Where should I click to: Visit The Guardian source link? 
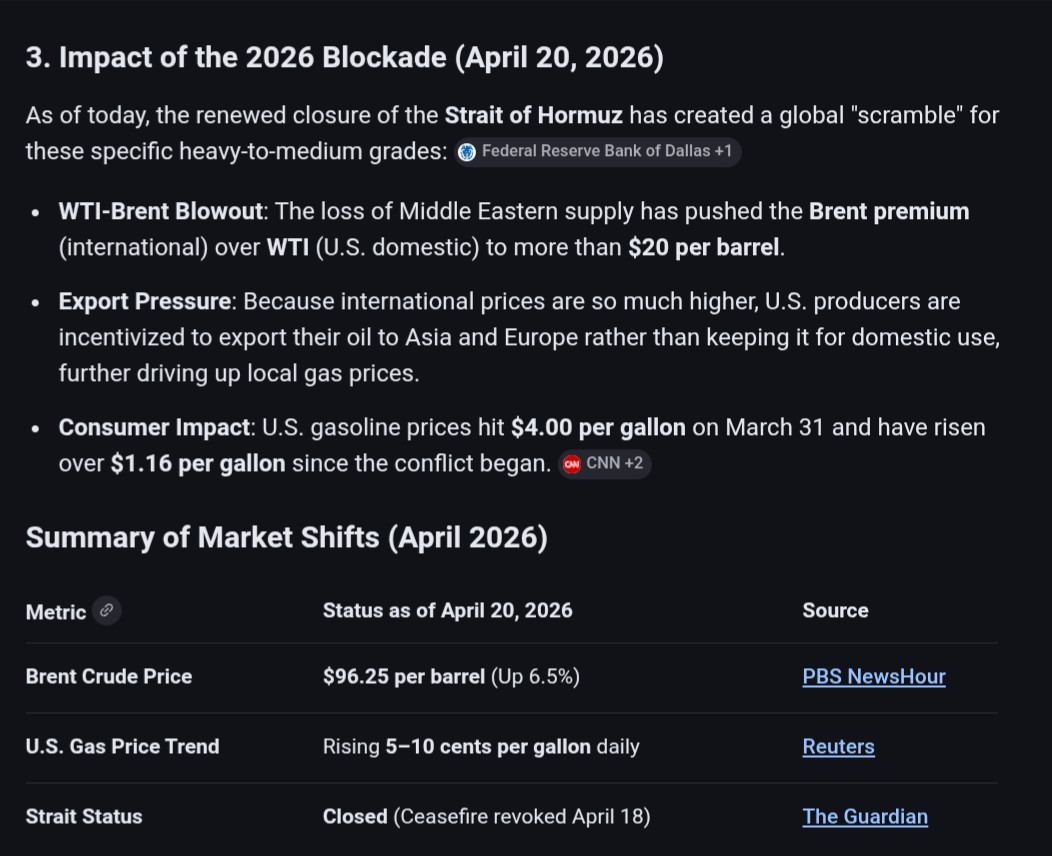[864, 817]
